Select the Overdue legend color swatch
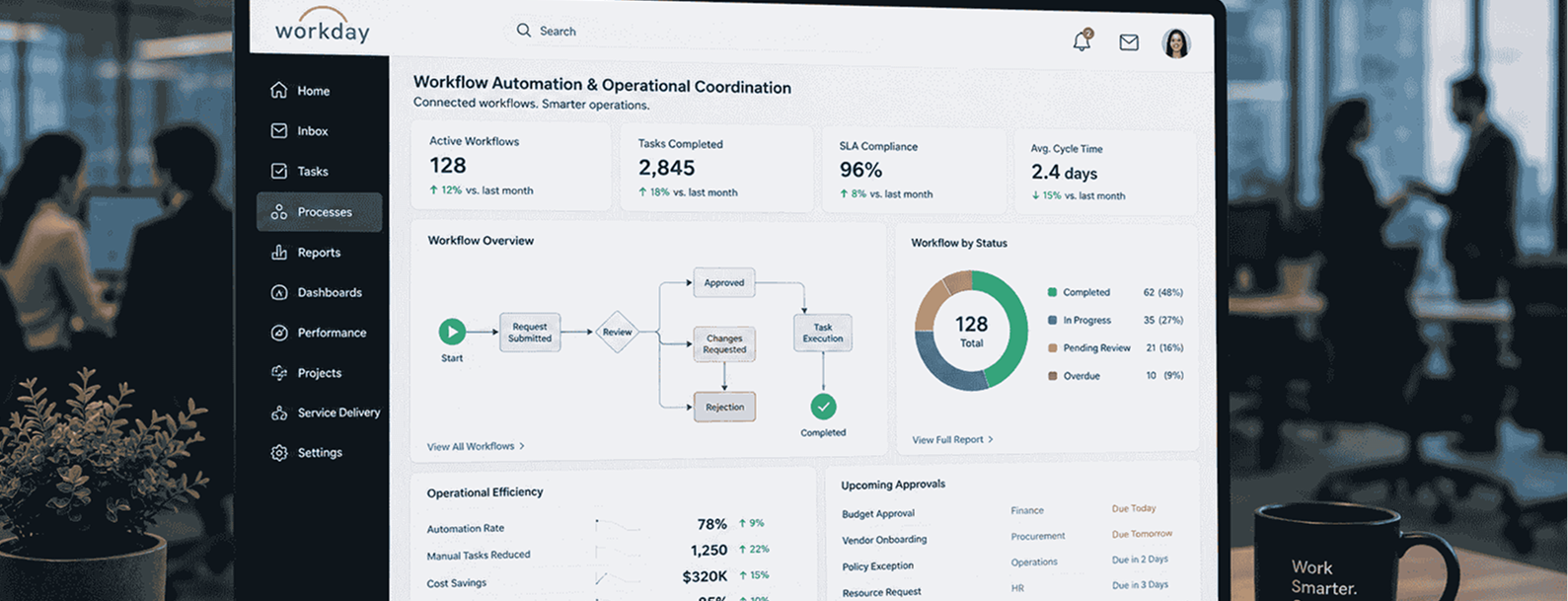Viewport: 1568px width, 601px height. (x=1052, y=376)
